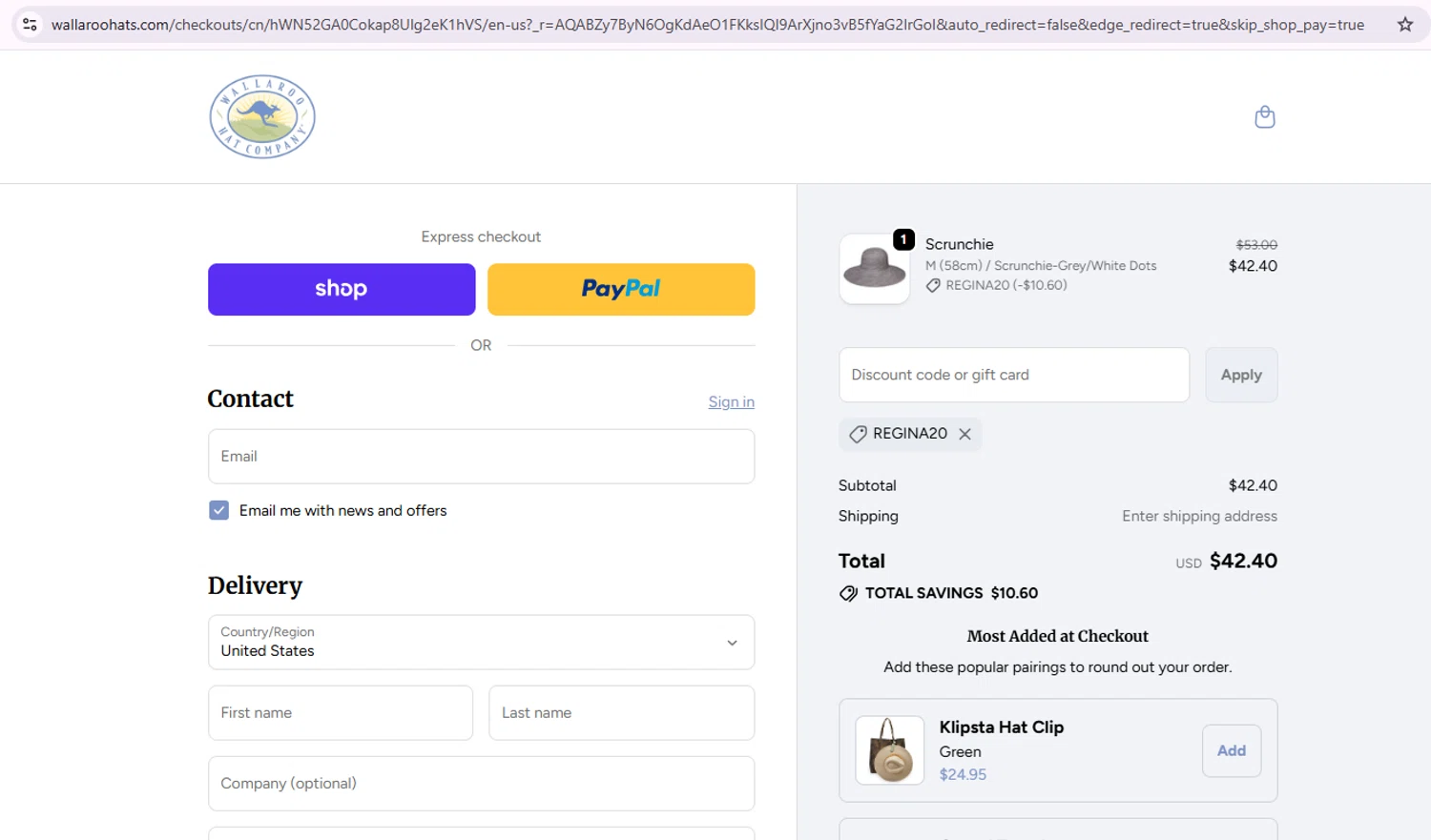Bookmark this page with the star icon
Screen dimensions: 1431x840
[x=1405, y=25]
